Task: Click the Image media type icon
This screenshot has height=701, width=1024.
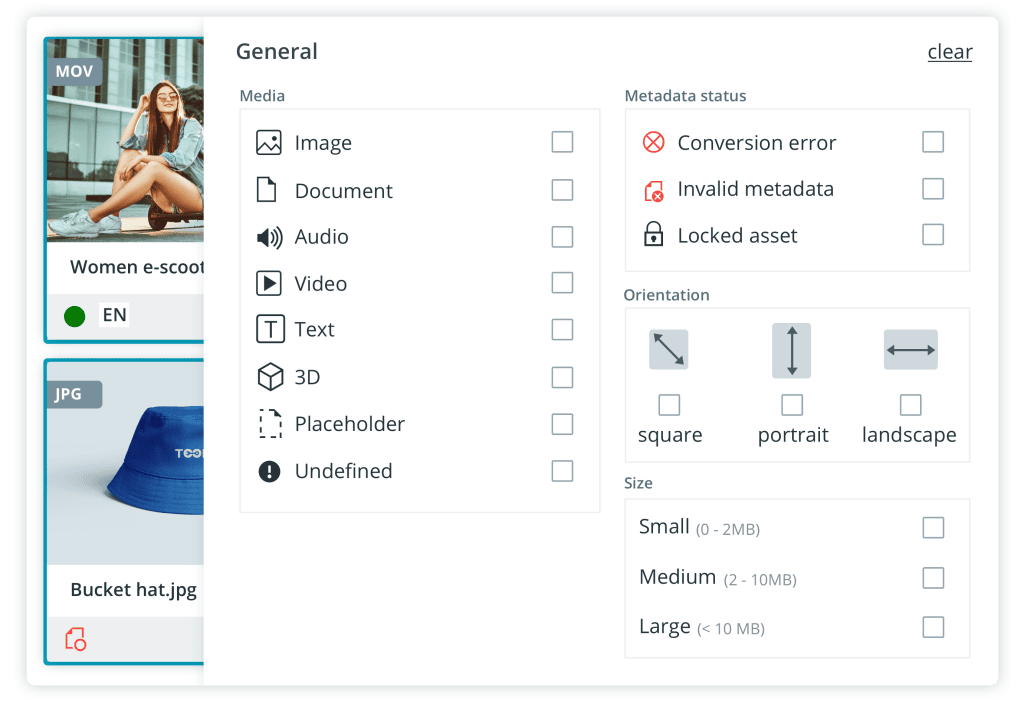Action: click(x=268, y=143)
